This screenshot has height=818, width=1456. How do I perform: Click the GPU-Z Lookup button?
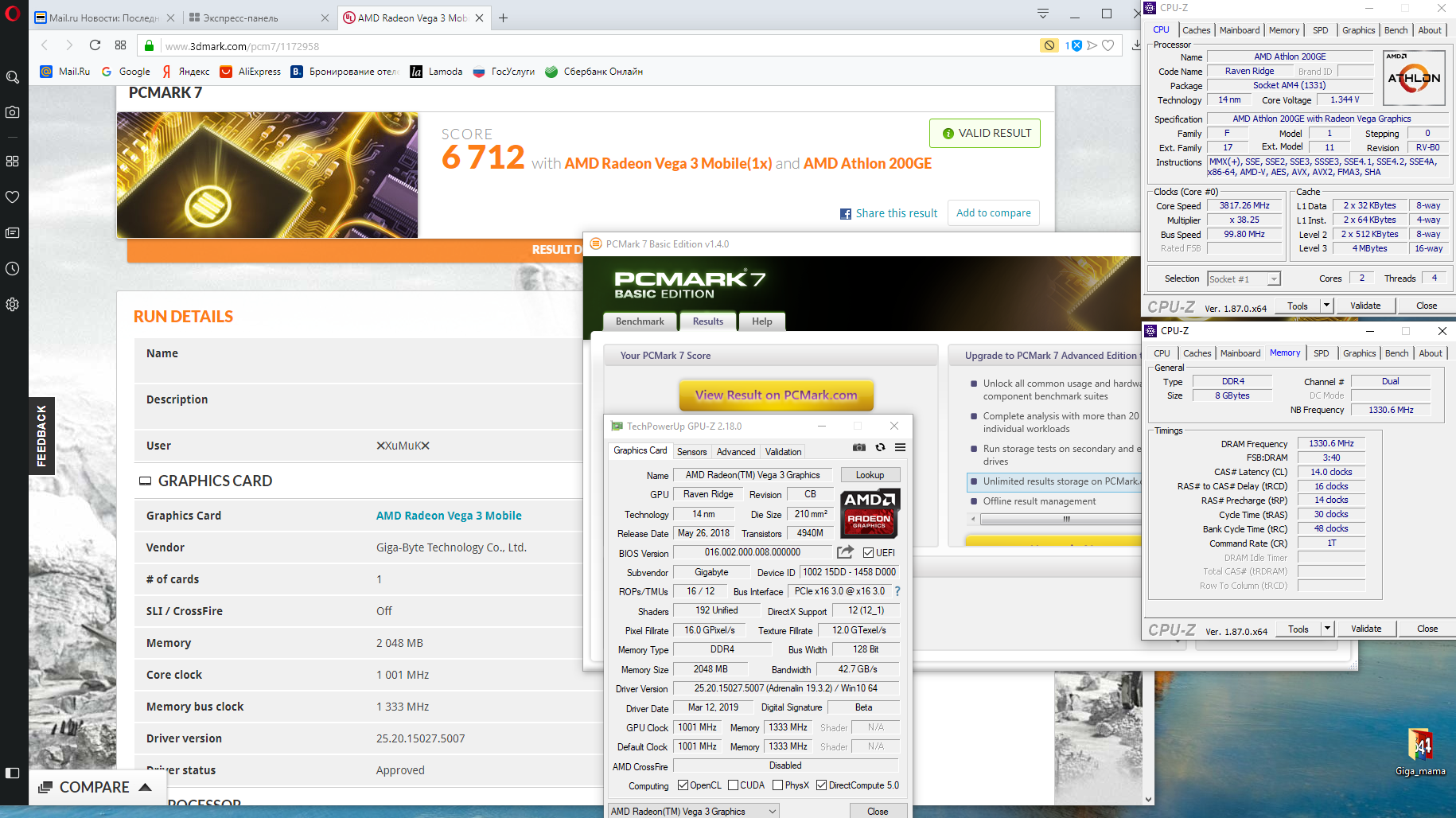pos(870,475)
